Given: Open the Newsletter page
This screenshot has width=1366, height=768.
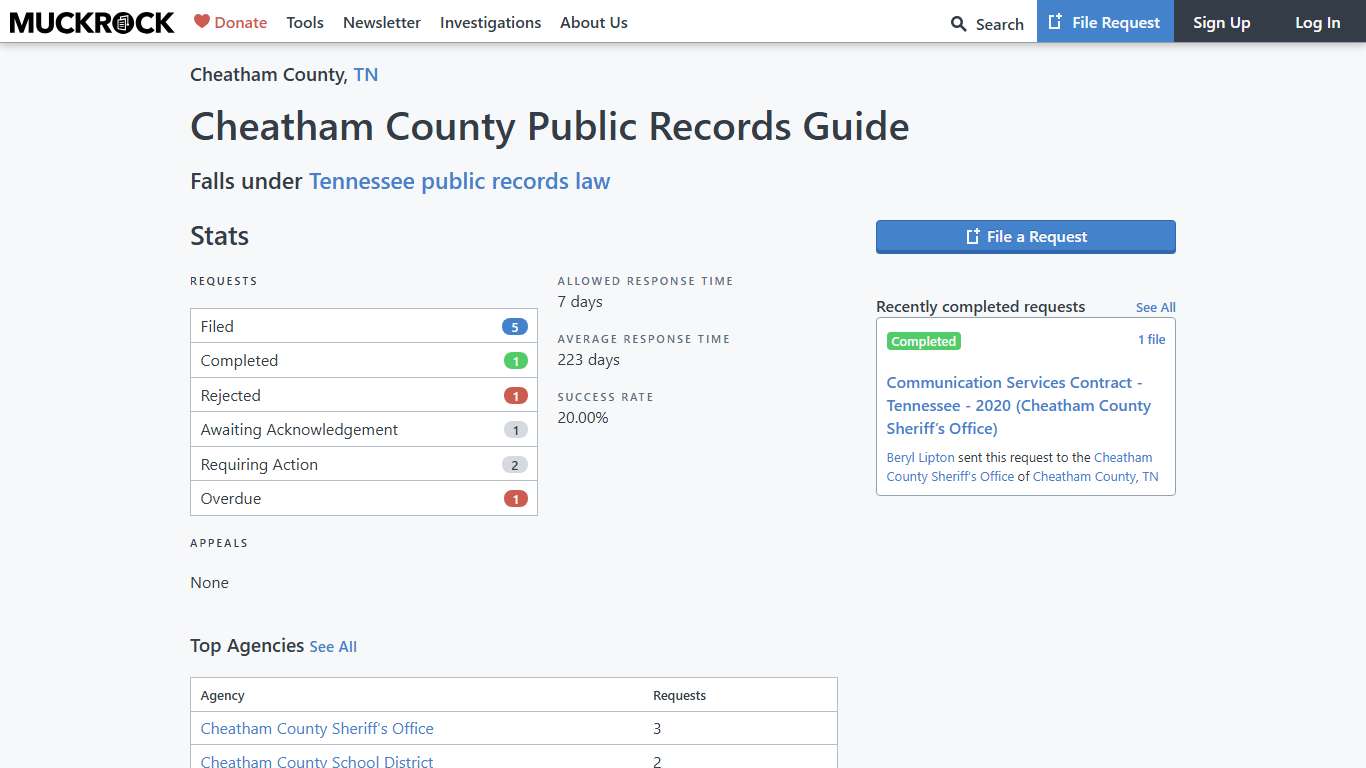Looking at the screenshot, I should (x=382, y=22).
